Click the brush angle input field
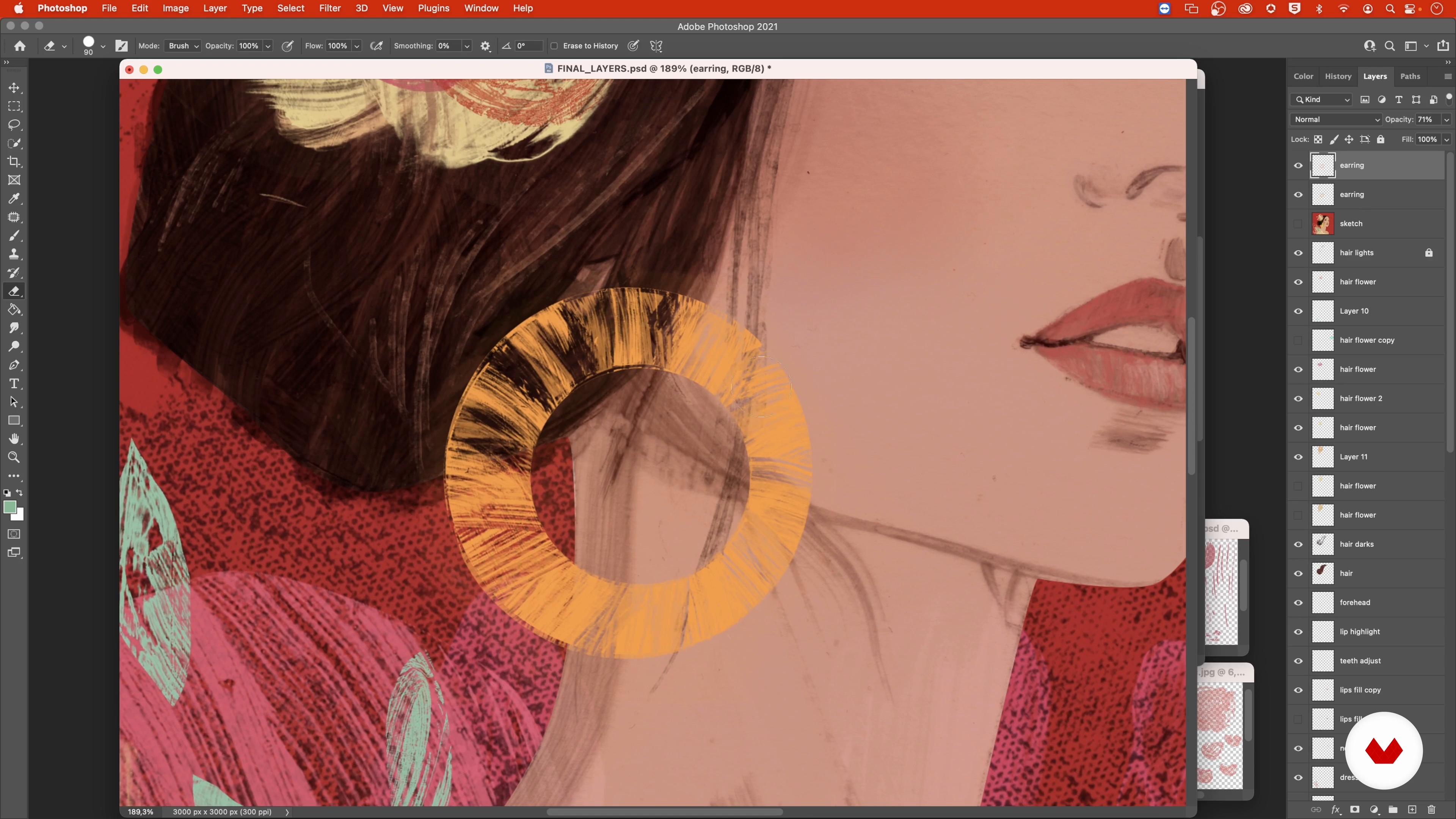The image size is (1456, 819). [529, 46]
